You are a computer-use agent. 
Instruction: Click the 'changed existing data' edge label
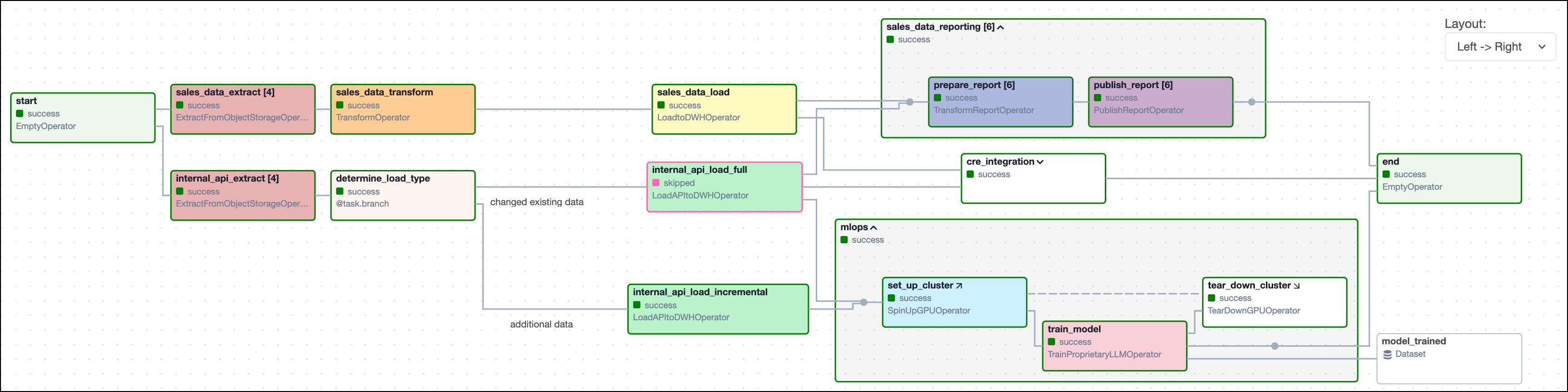click(536, 202)
